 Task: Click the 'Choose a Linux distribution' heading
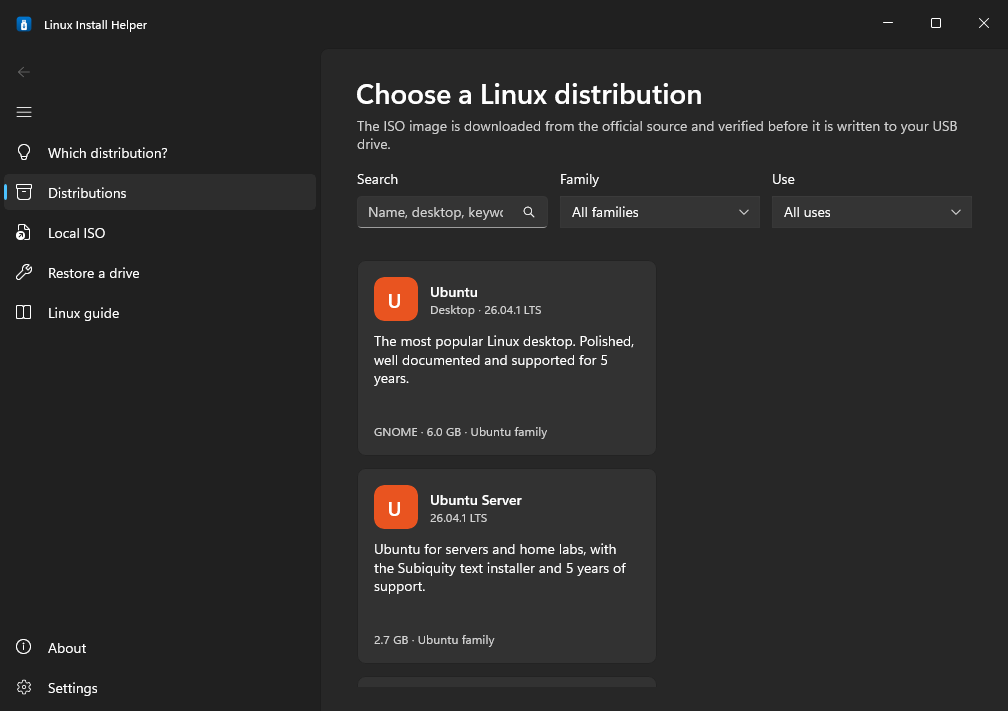[529, 94]
